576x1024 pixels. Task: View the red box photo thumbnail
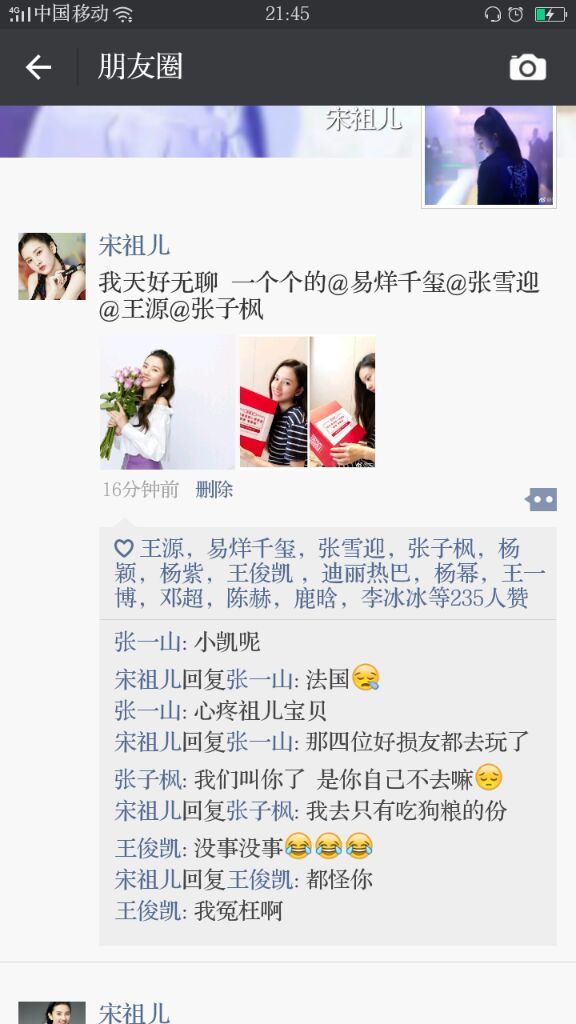pos(308,401)
